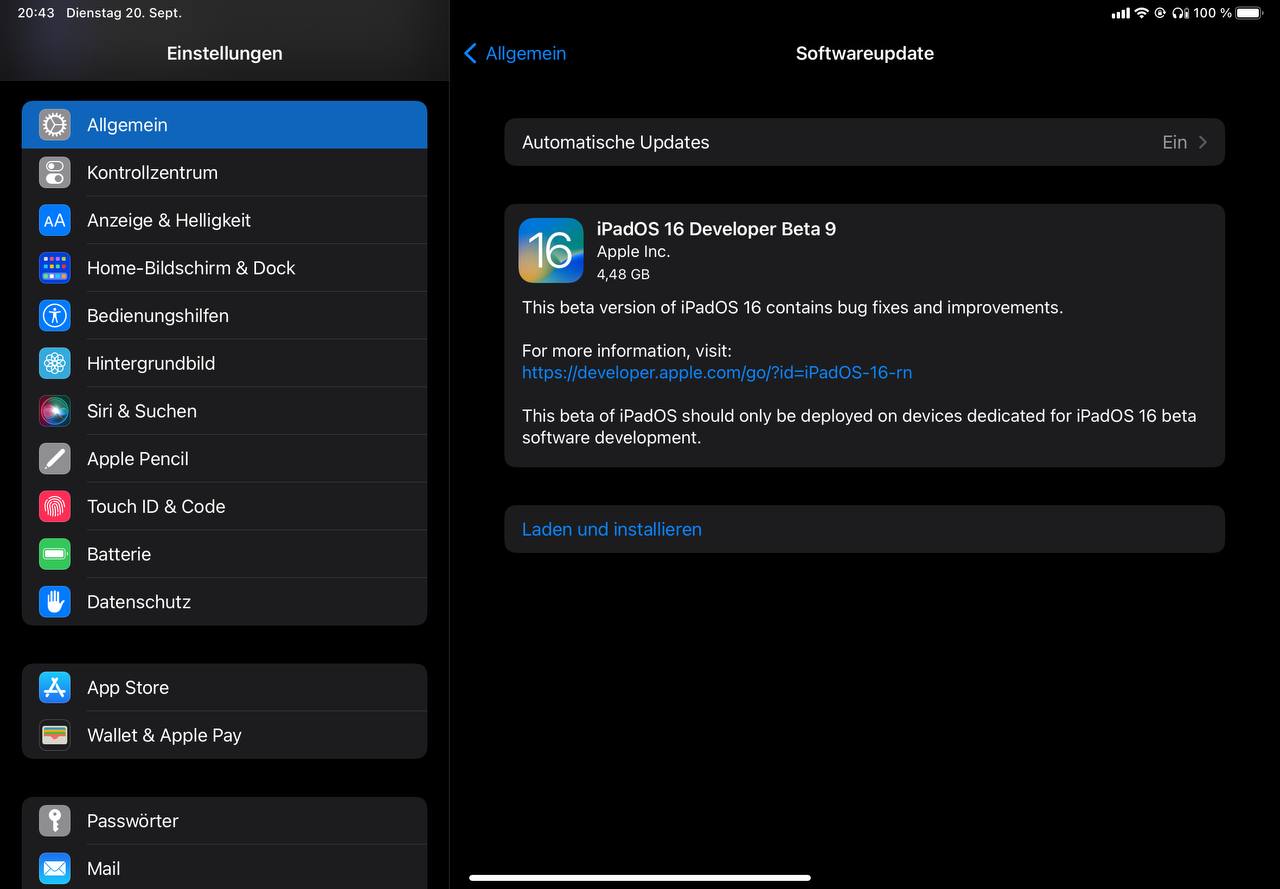1280x889 pixels.
Task: Tap the Anzeige & Helligkeit AA icon
Action: click(55, 220)
